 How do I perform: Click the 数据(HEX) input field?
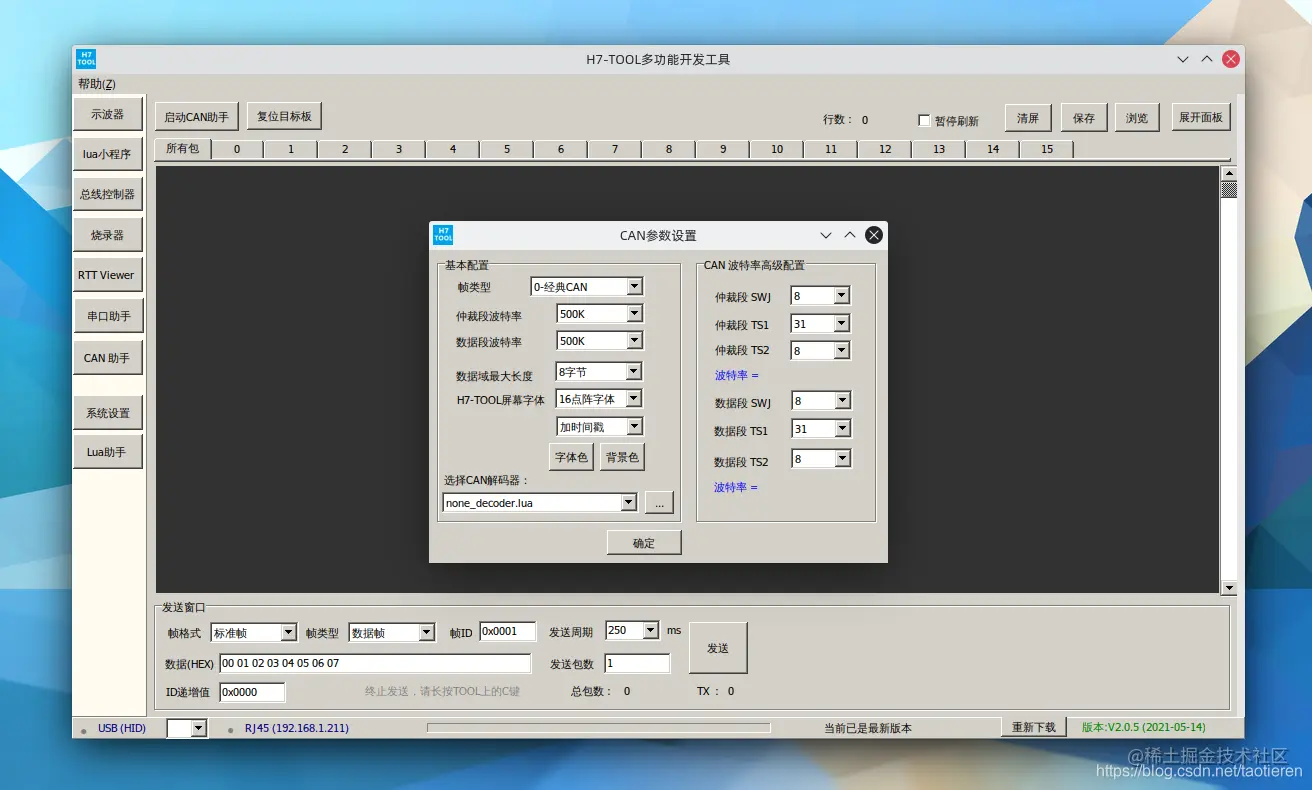tap(375, 663)
